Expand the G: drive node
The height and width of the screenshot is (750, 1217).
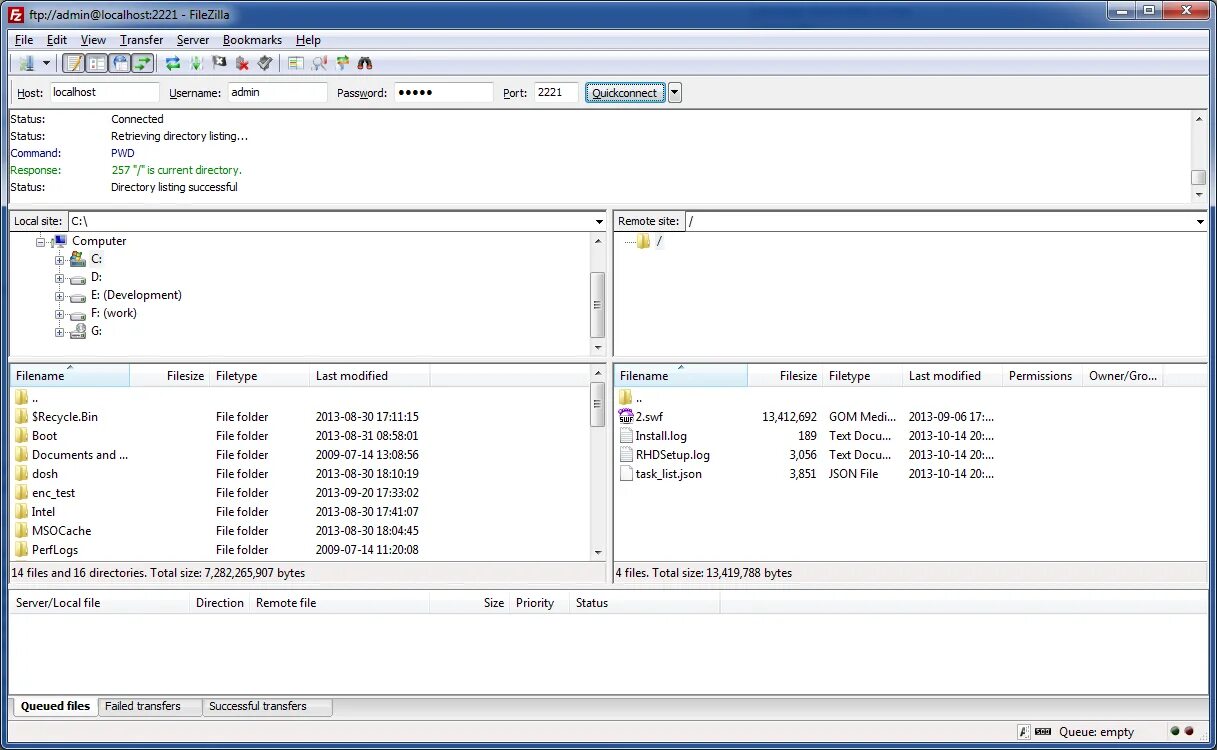pyautogui.click(x=59, y=332)
